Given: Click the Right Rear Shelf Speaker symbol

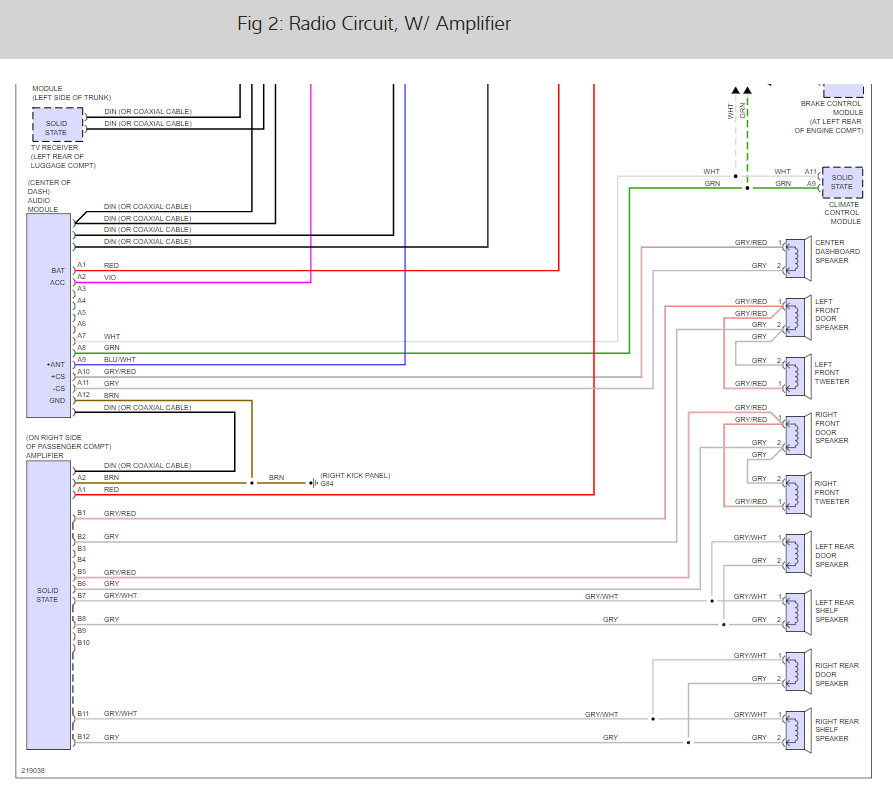Looking at the screenshot, I should (798, 731).
